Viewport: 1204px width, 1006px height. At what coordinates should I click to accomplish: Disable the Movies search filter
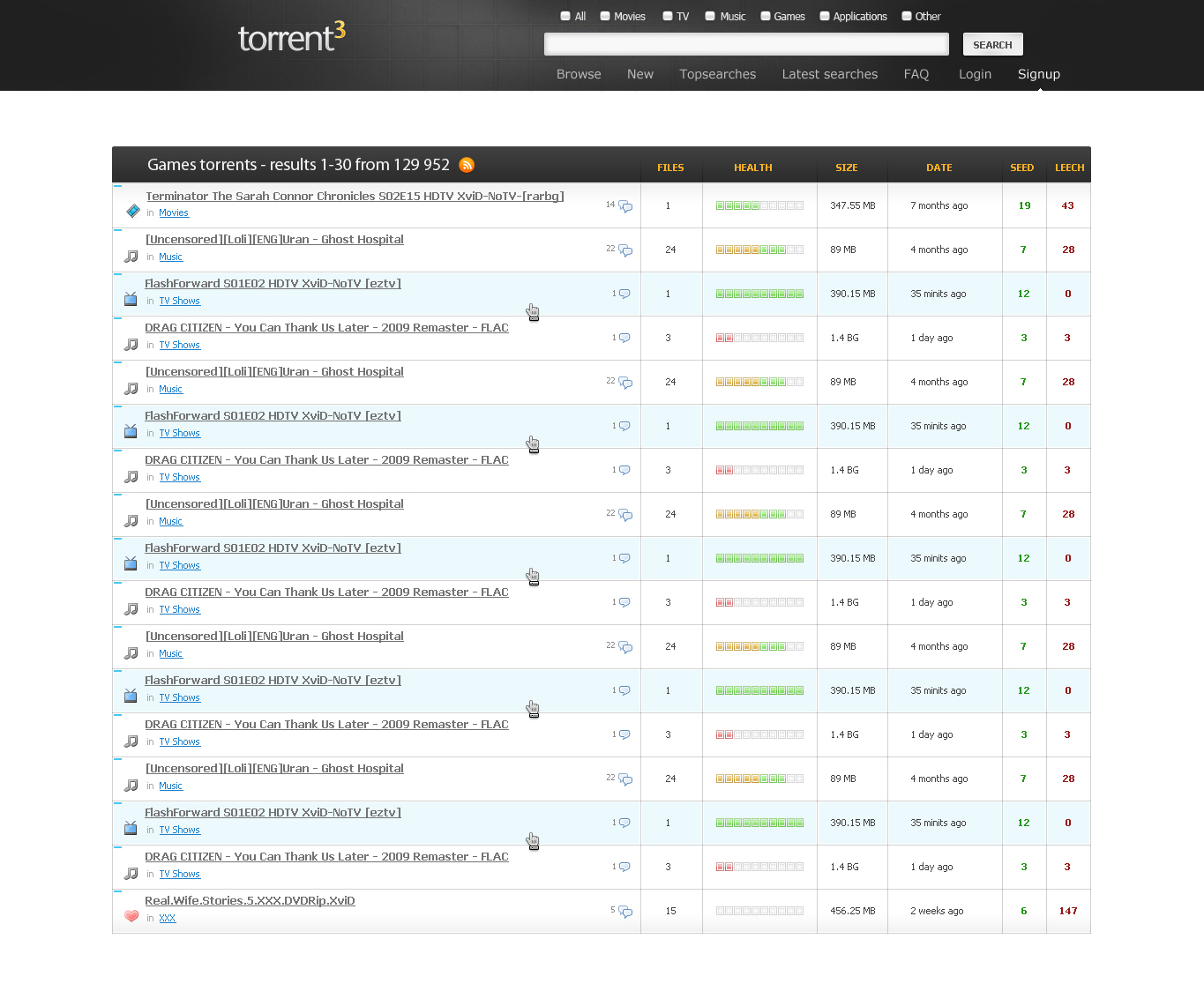[604, 15]
